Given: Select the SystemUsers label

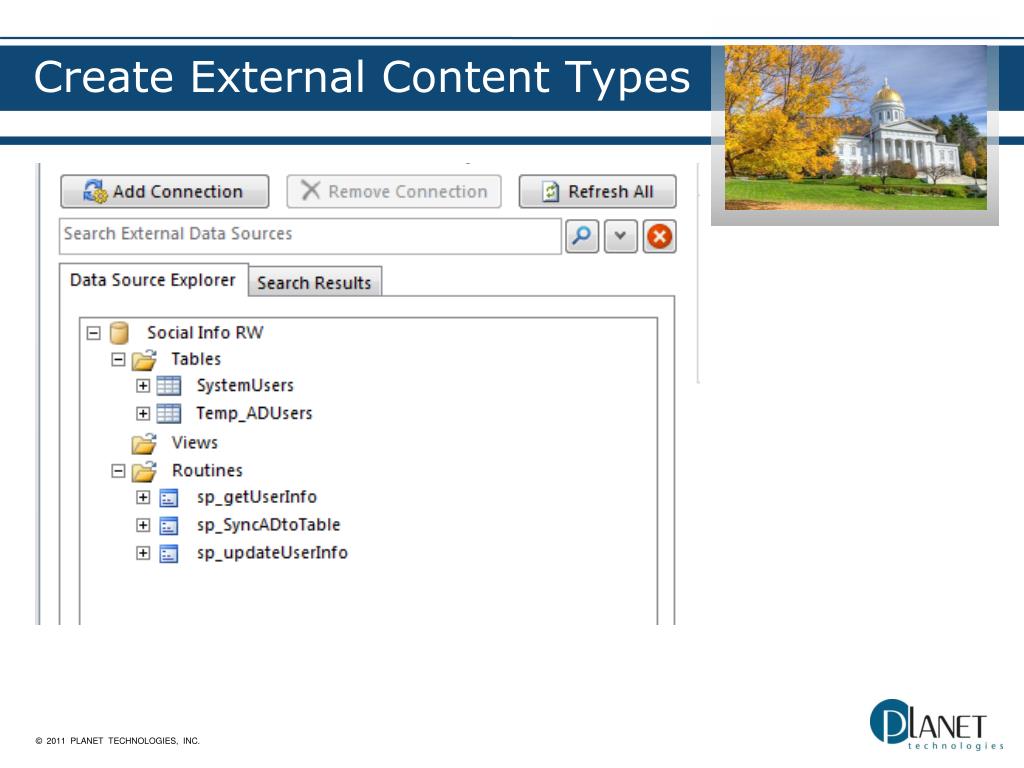Looking at the screenshot, I should pyautogui.click(x=245, y=385).
